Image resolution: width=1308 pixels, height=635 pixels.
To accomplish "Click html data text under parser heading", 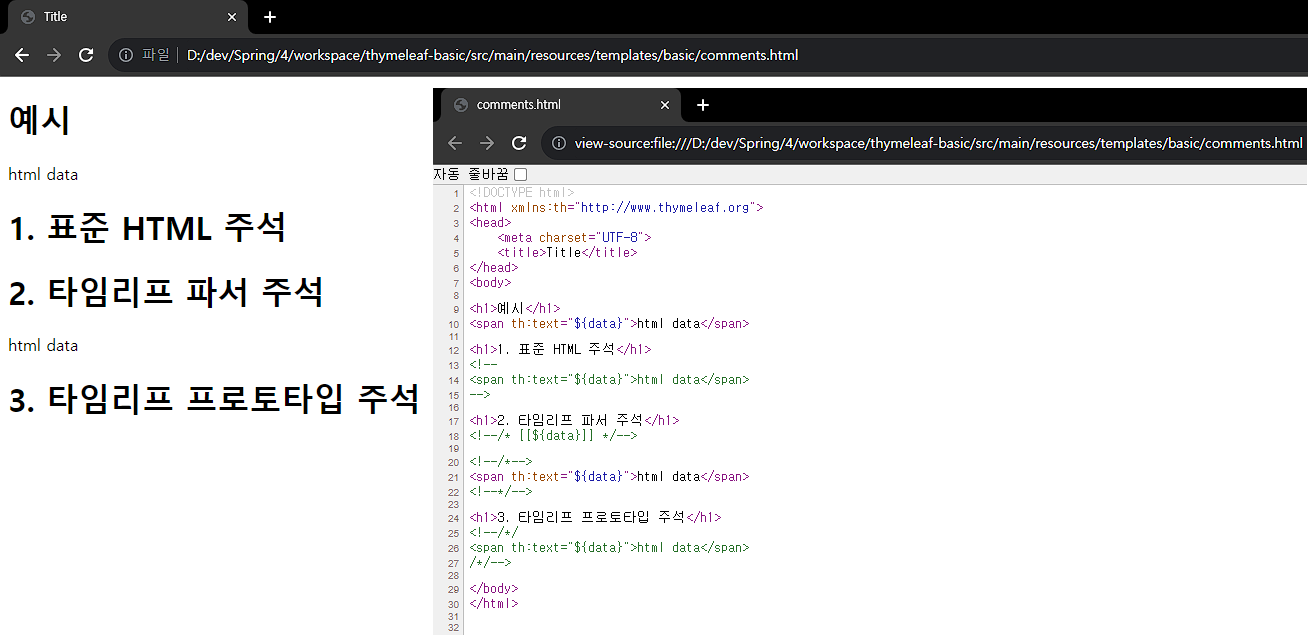I will [x=43, y=345].
